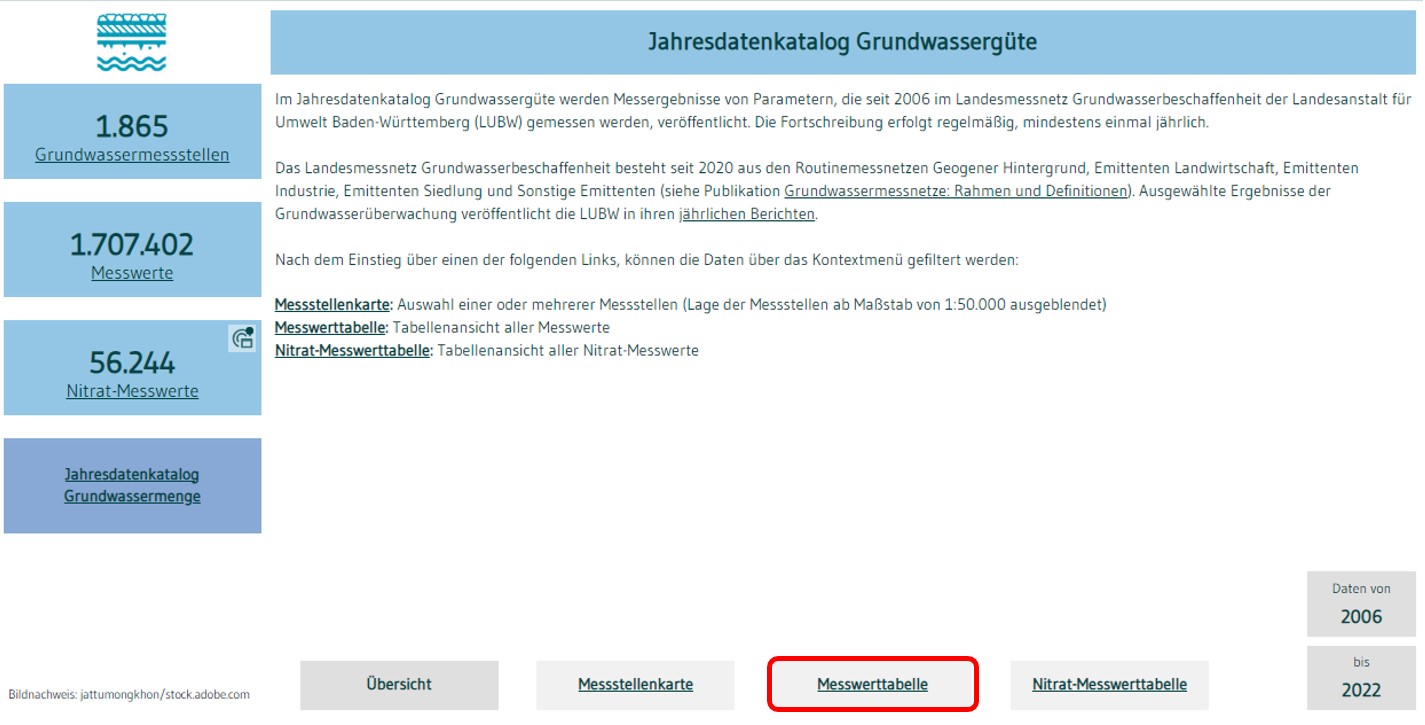Click the small icon on Nitrat-Messwerte tile
Screen dimensions: 1425x725
pyautogui.click(x=243, y=339)
